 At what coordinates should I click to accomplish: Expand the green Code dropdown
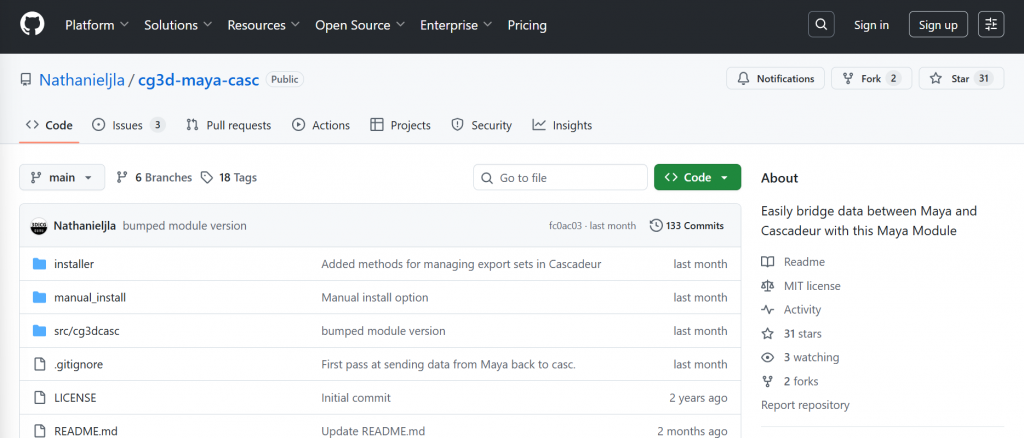(697, 178)
